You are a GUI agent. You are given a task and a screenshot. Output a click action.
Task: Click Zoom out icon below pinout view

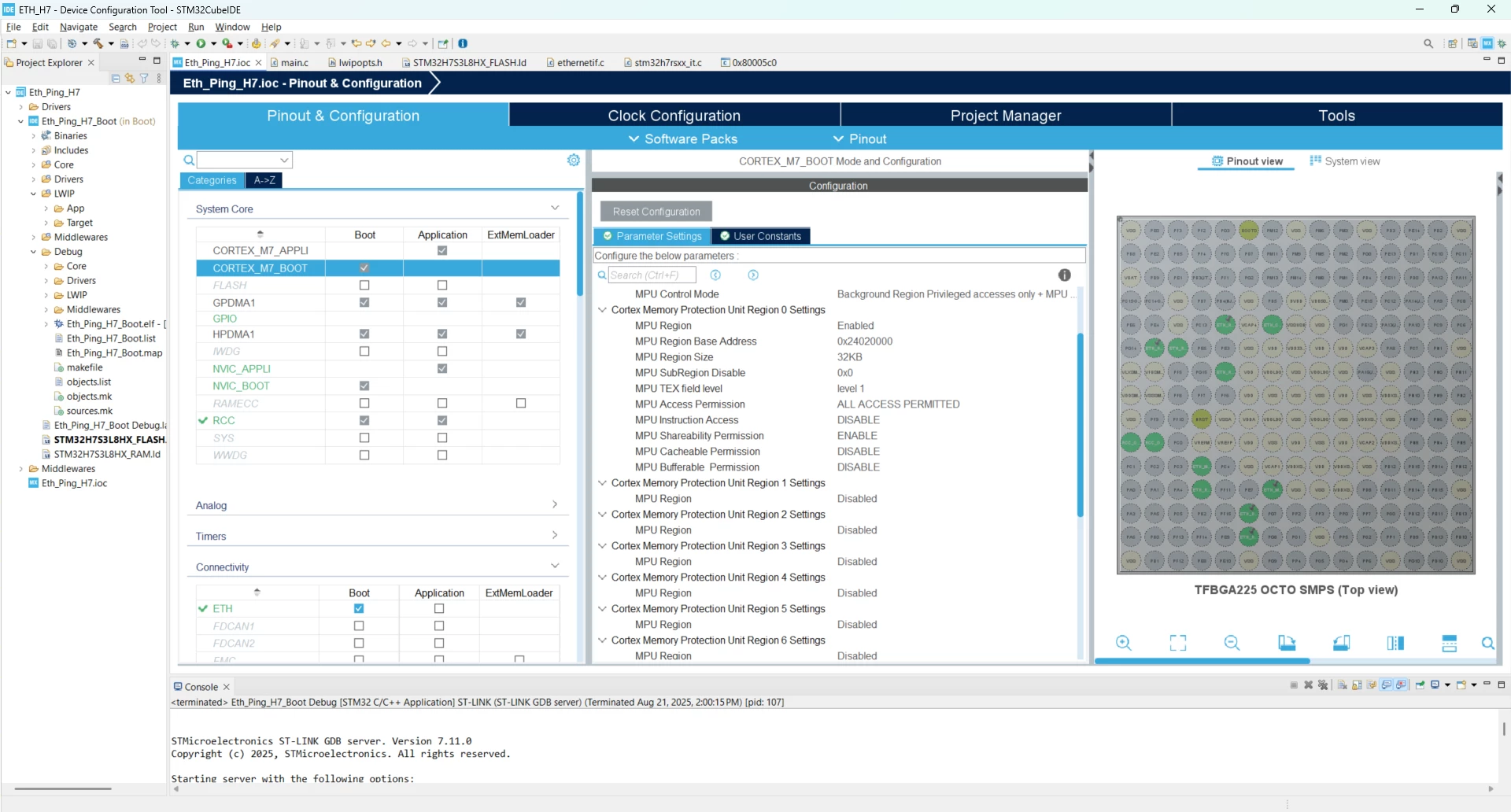1232,643
